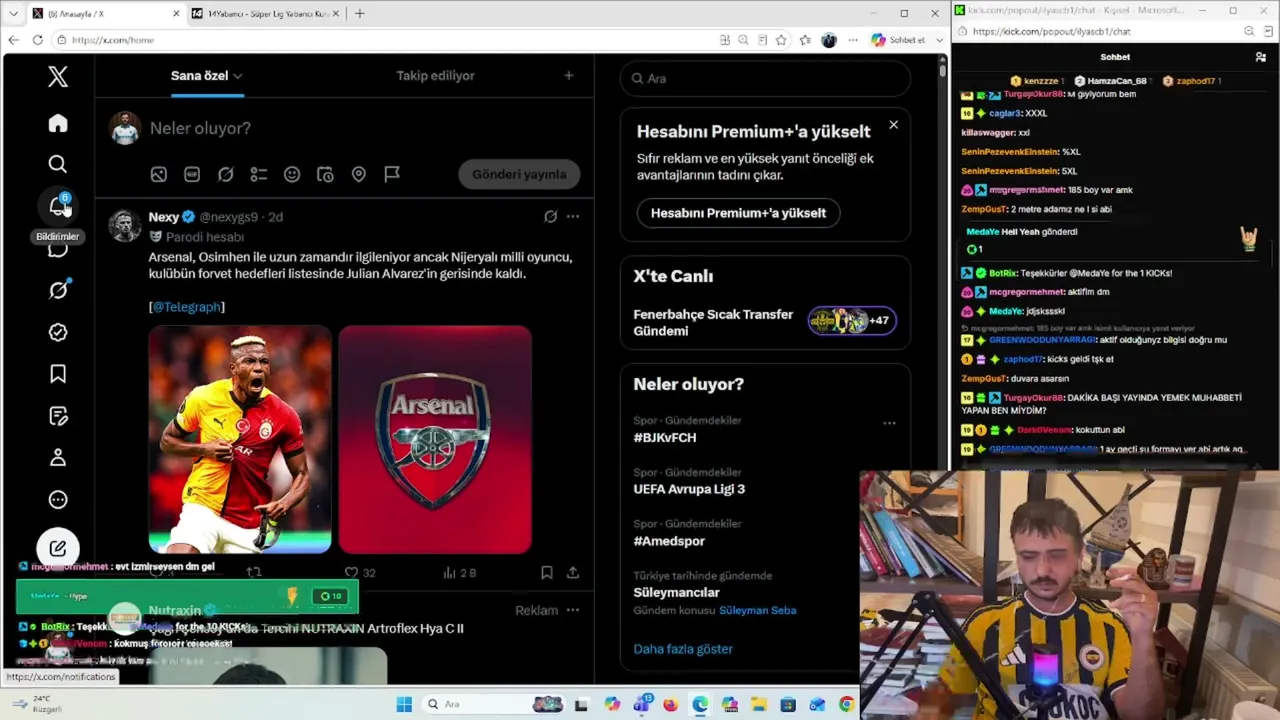
Task: Open Firefox from the taskbar
Action: (x=670, y=704)
